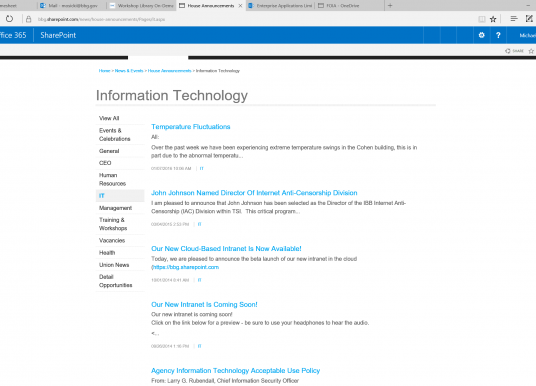This screenshot has height=386, width=536.
Task: Open the SharePoint help question mark
Action: (498, 35)
